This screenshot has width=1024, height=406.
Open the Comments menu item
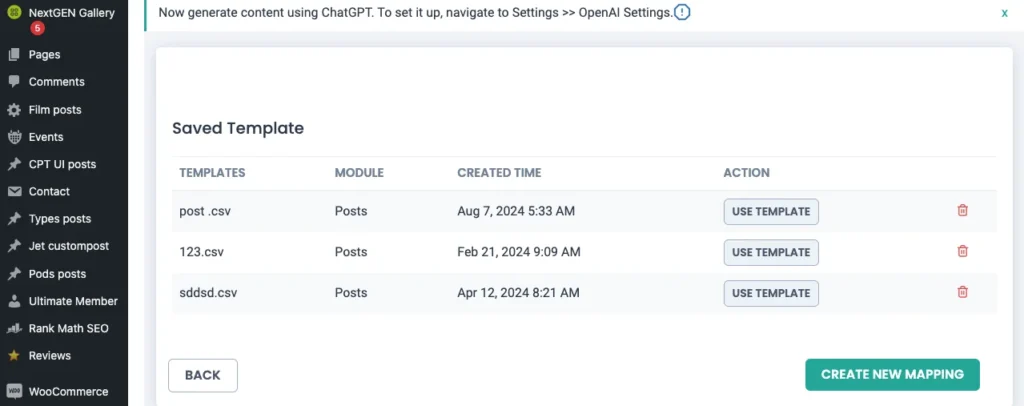[x=56, y=82]
